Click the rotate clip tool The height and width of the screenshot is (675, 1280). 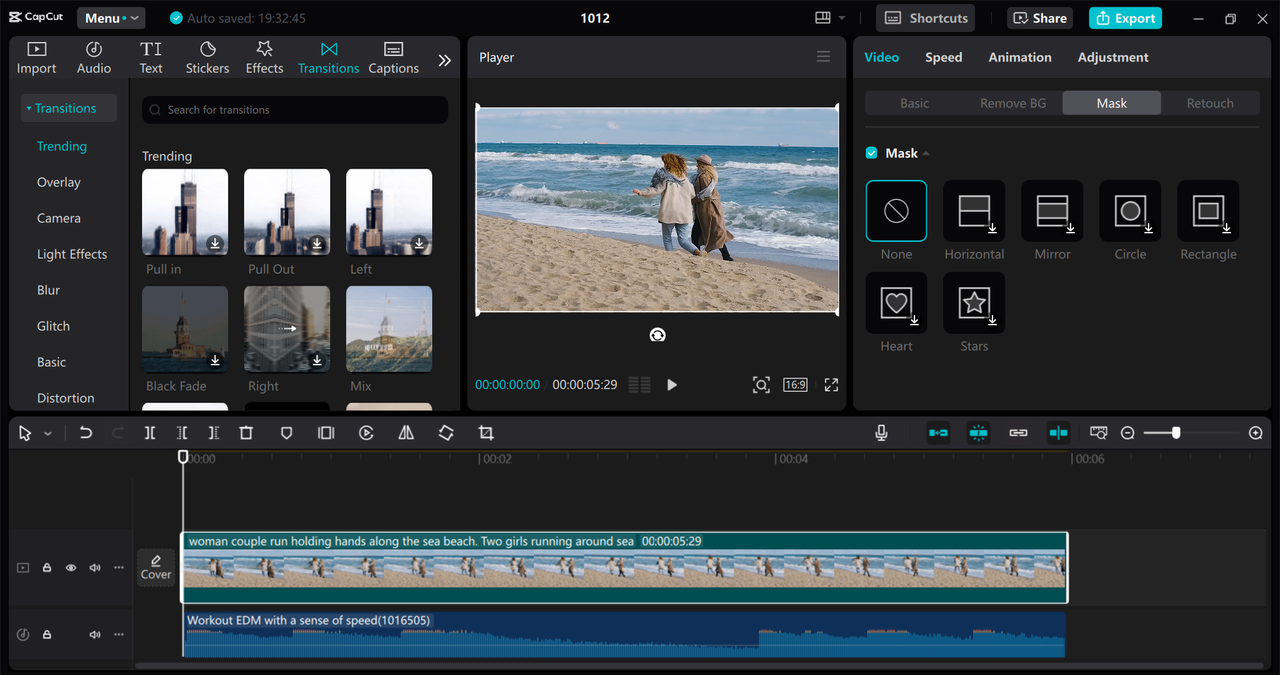(446, 433)
